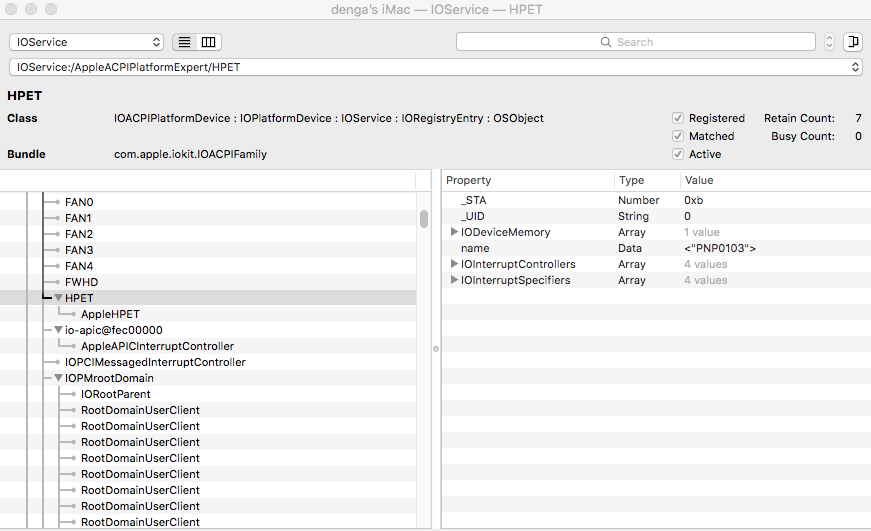Select the _STA property row
871x531 pixels.
(x=657, y=200)
